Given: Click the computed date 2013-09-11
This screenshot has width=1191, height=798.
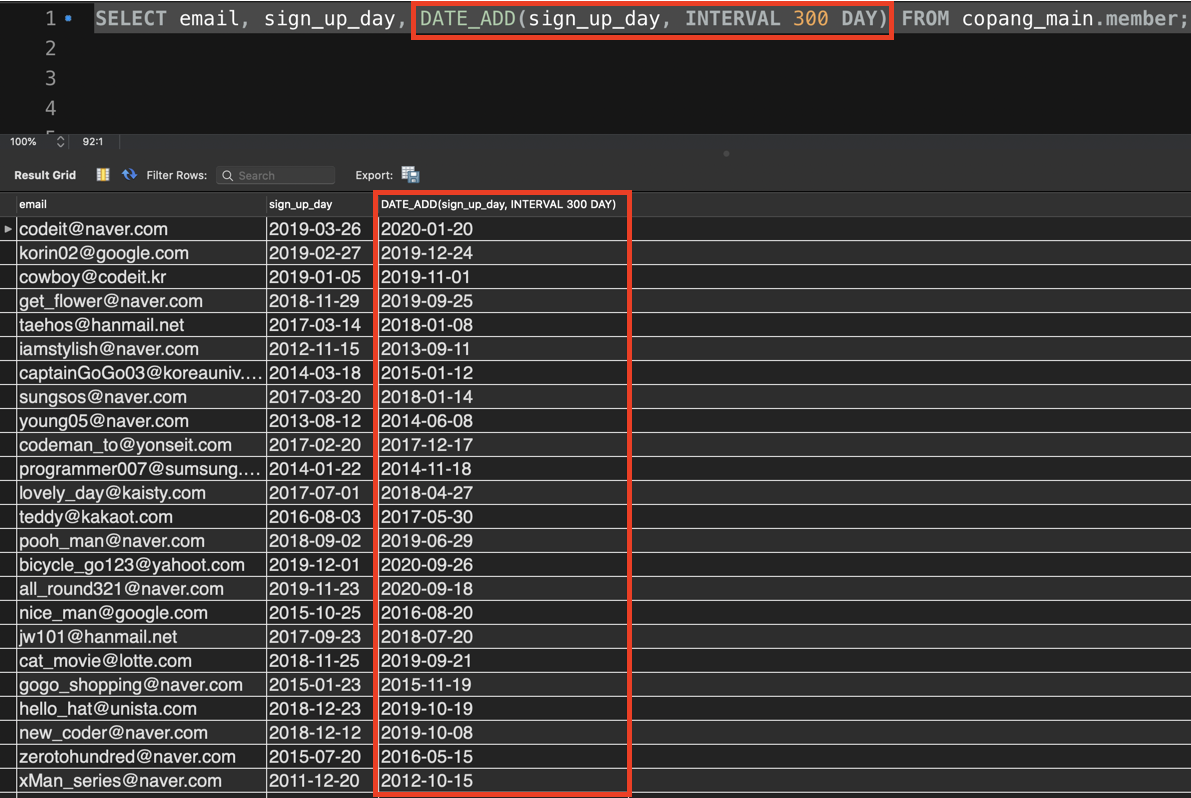Looking at the screenshot, I should 425,349.
